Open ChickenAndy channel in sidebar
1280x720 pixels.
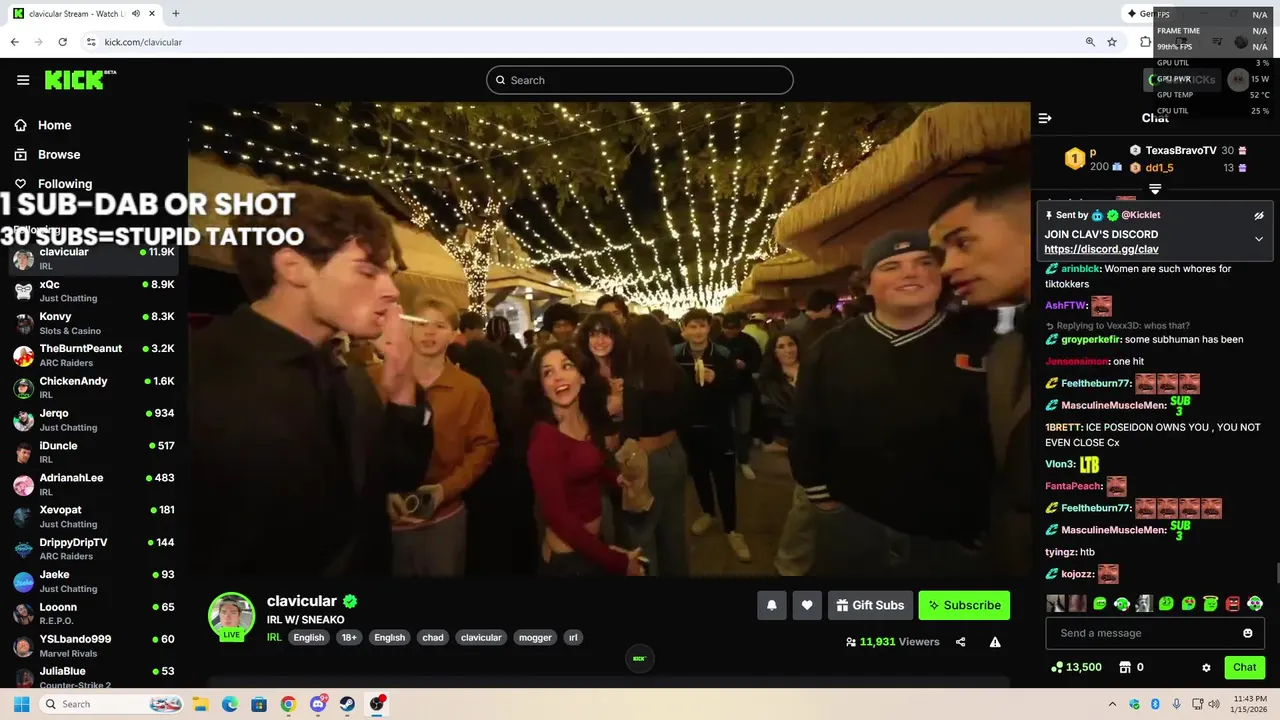click(x=94, y=387)
